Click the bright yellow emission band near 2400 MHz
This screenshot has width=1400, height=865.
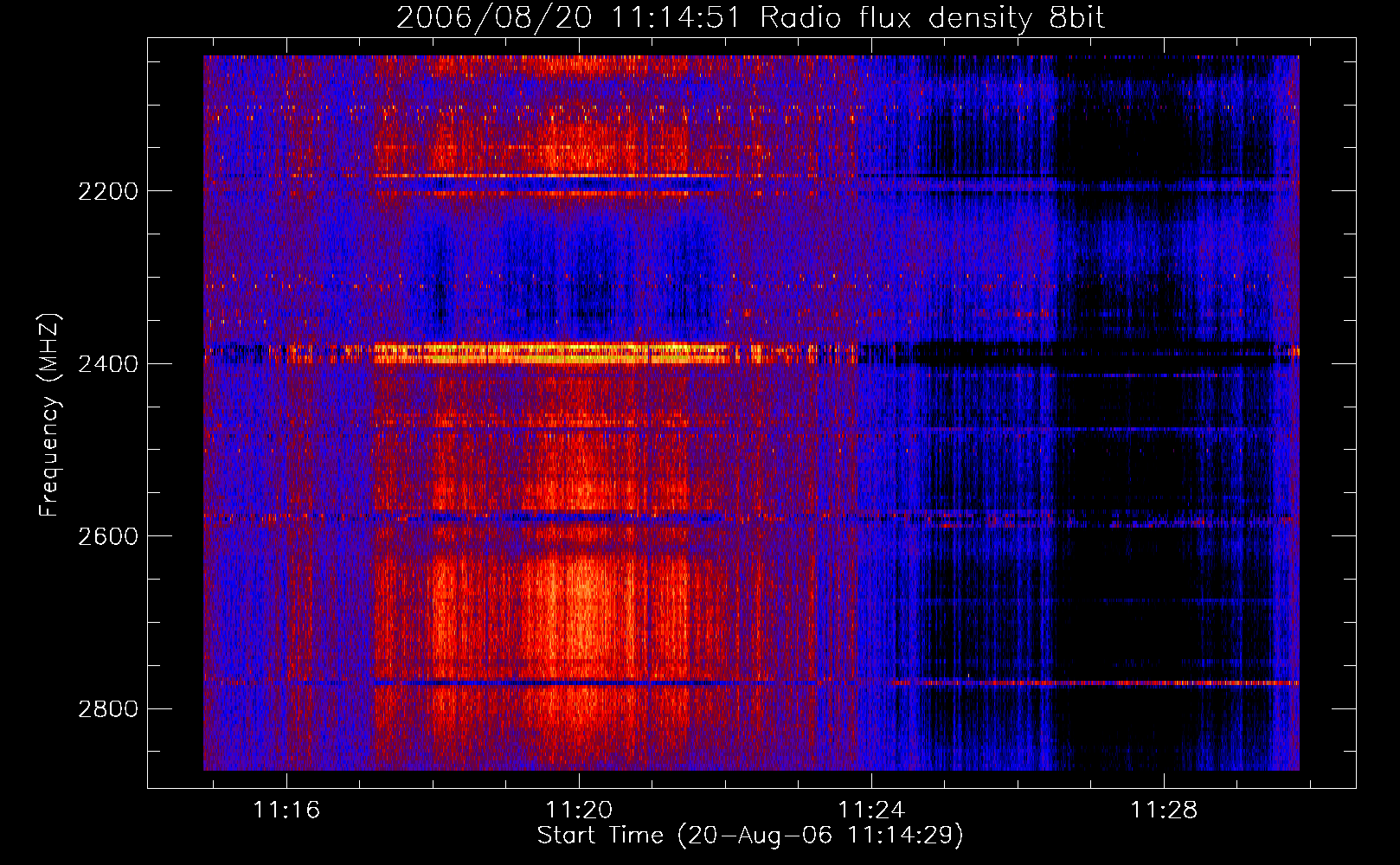click(549, 353)
